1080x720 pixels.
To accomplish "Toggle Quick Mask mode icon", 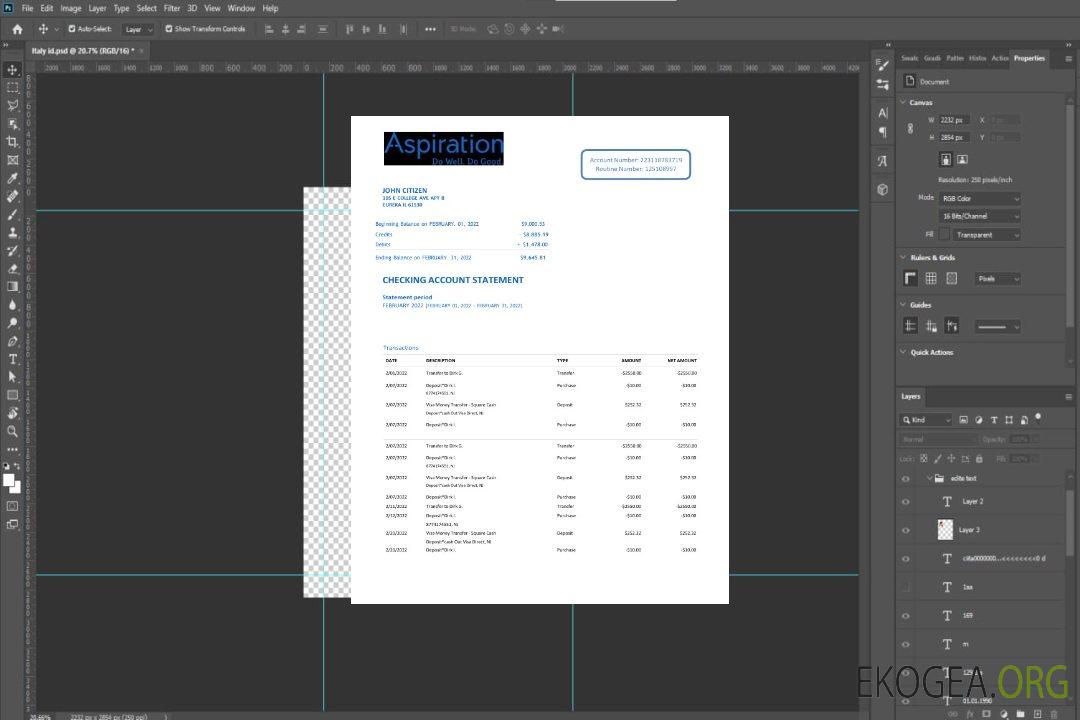I will 12,506.
